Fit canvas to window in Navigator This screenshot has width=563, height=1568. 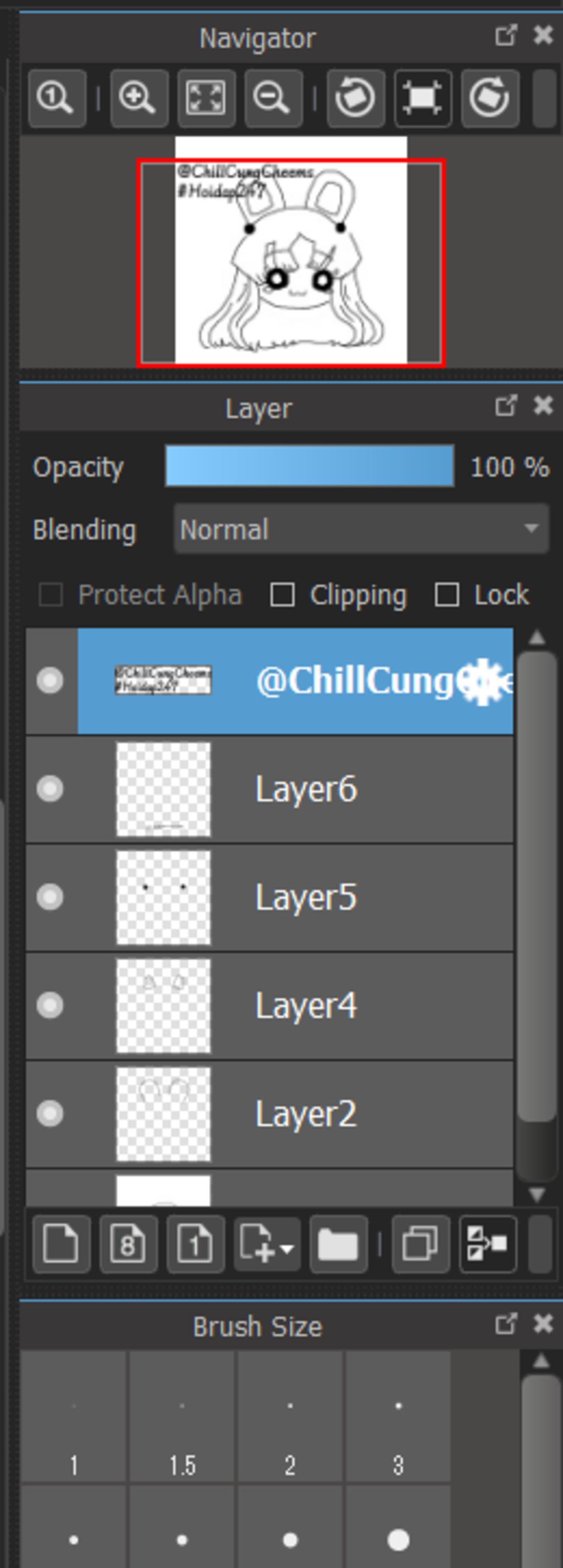pyautogui.click(x=206, y=98)
